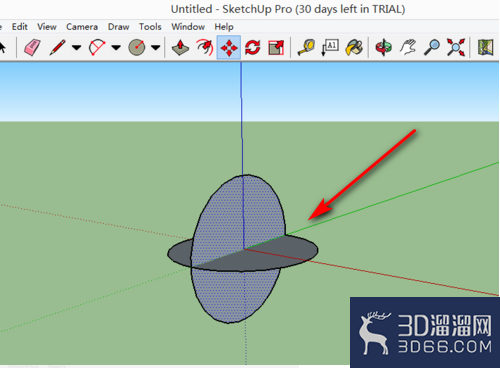Viewport: 500px width, 368px height.
Task: Click the Zoom Extents tool
Action: (x=456, y=47)
